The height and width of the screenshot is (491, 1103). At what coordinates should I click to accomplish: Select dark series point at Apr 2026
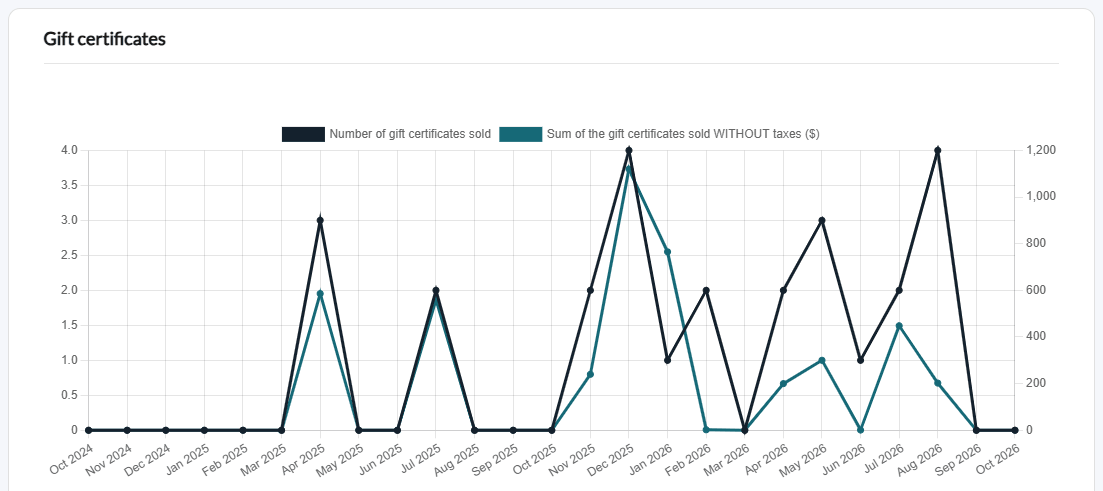point(783,290)
